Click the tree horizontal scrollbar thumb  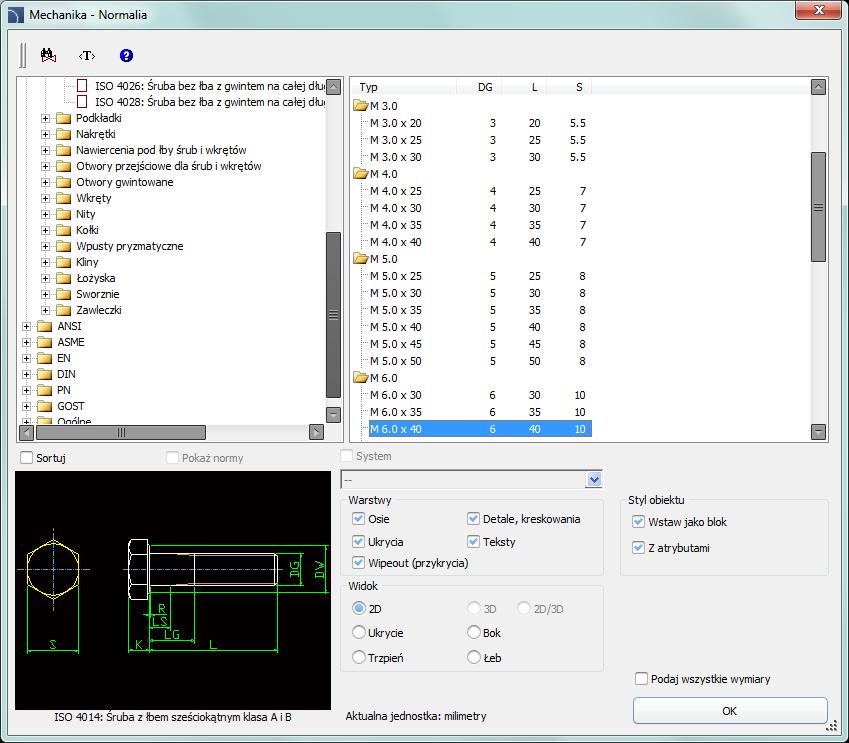coord(121,432)
